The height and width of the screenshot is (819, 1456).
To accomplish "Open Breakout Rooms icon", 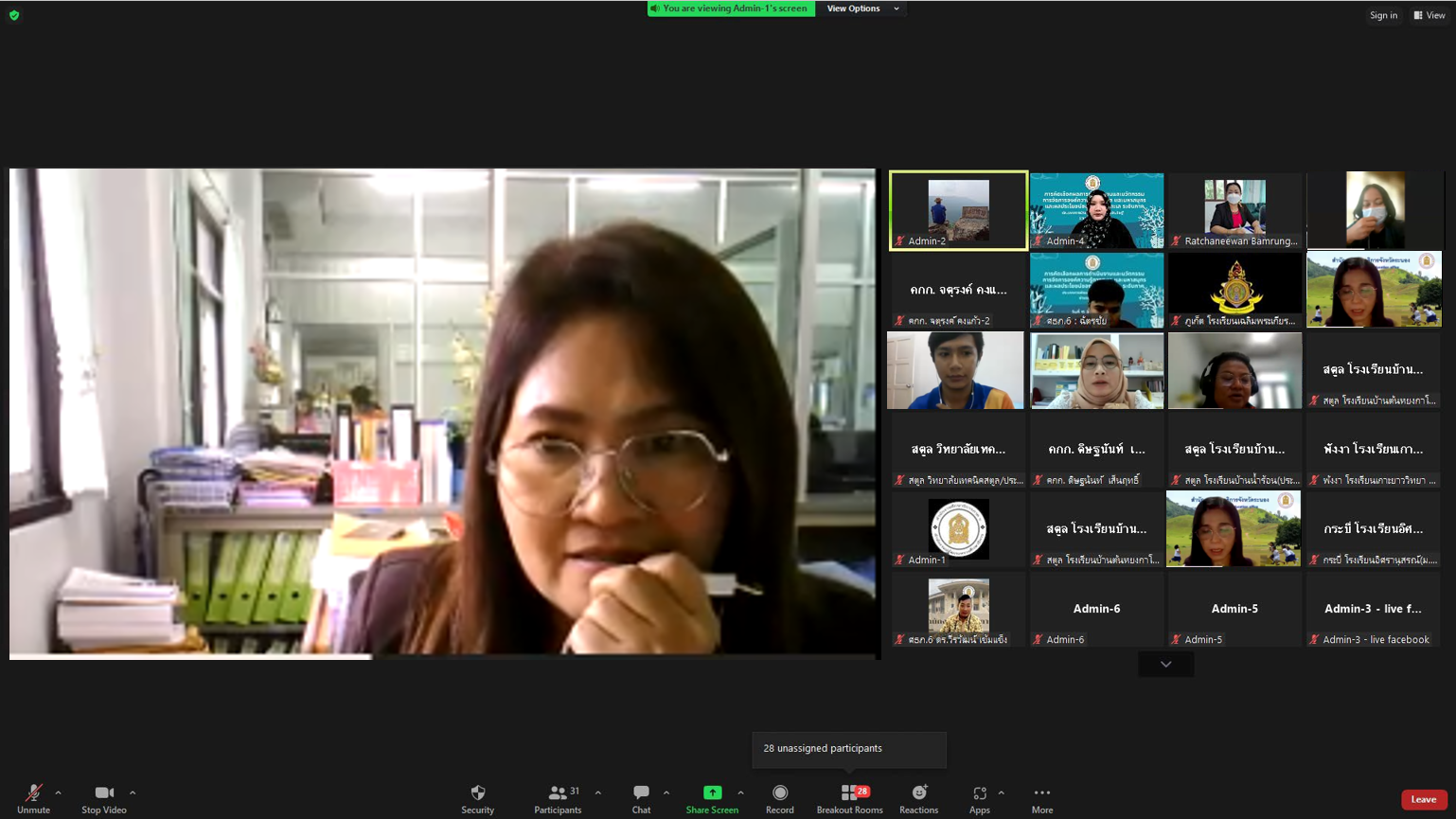I will coord(849,792).
